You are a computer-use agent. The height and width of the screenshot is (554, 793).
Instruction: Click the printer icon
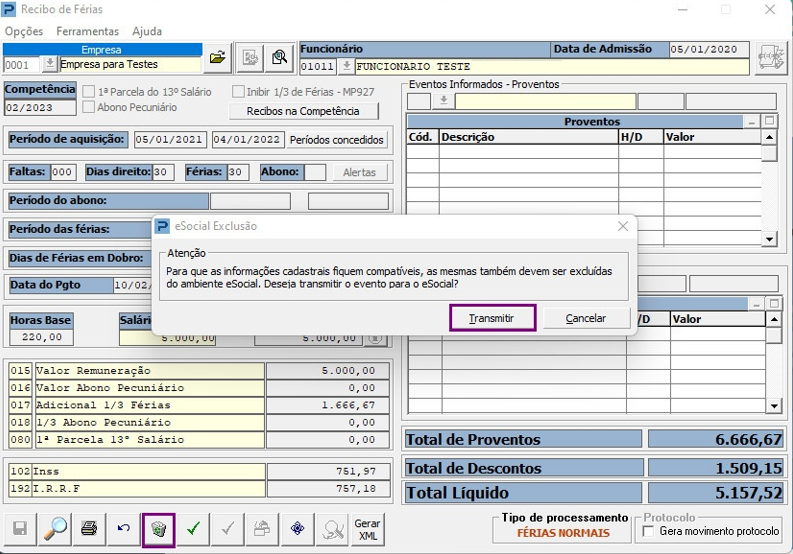click(x=90, y=529)
